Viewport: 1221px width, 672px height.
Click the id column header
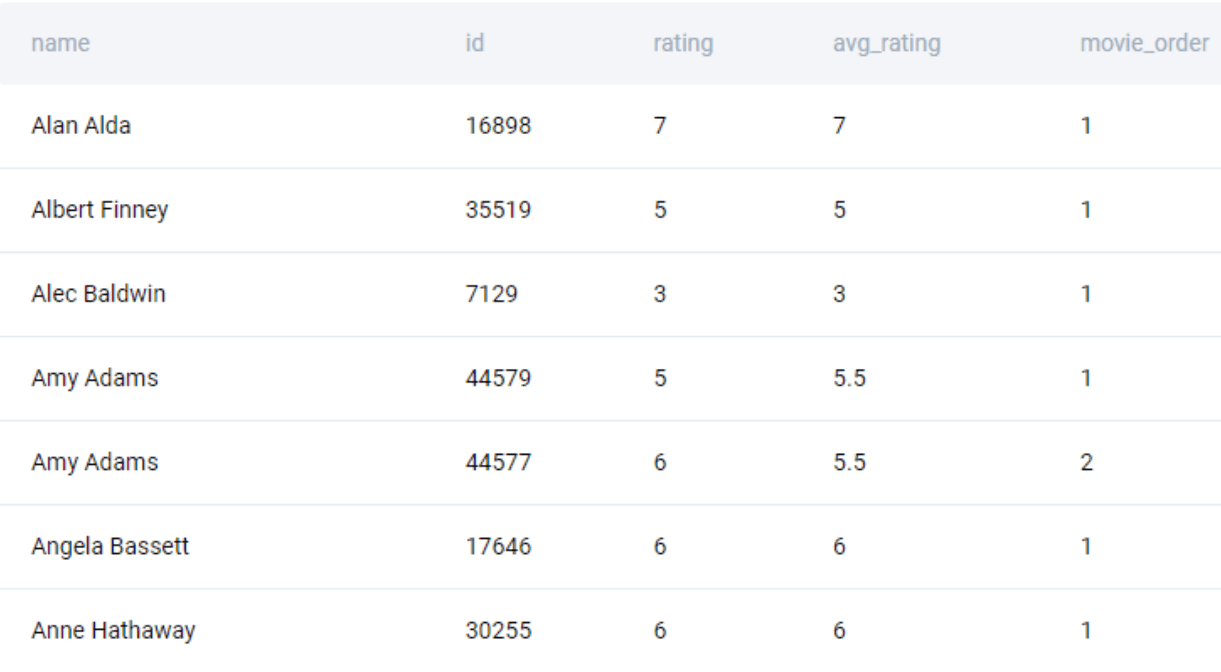click(x=475, y=44)
